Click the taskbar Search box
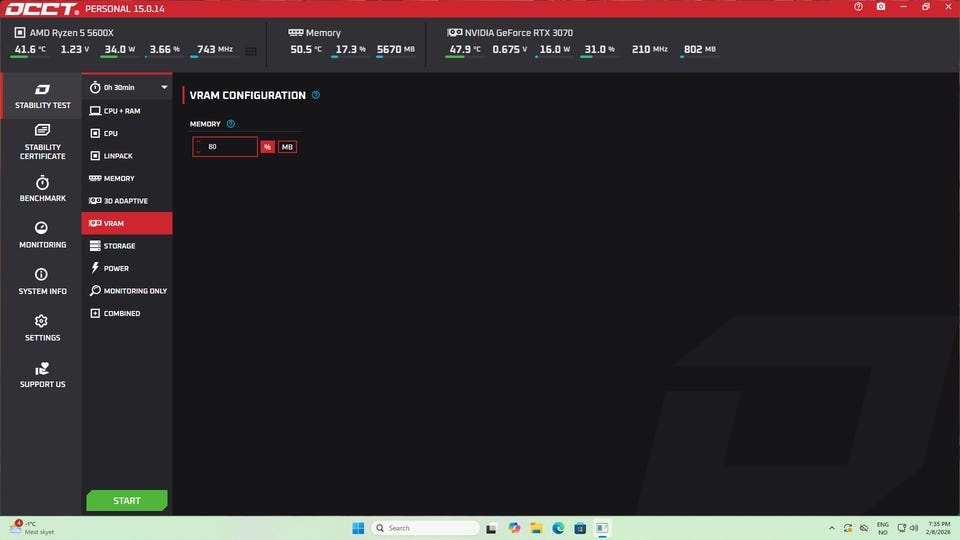The height and width of the screenshot is (540, 960). [x=426, y=528]
